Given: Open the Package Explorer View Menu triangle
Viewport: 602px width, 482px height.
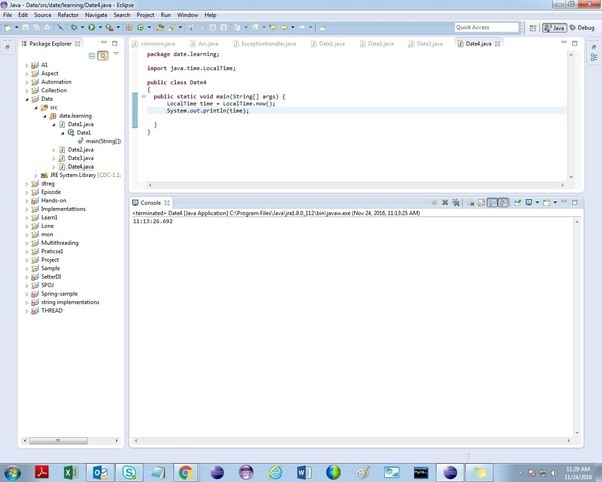Looking at the screenshot, I should 116,54.
